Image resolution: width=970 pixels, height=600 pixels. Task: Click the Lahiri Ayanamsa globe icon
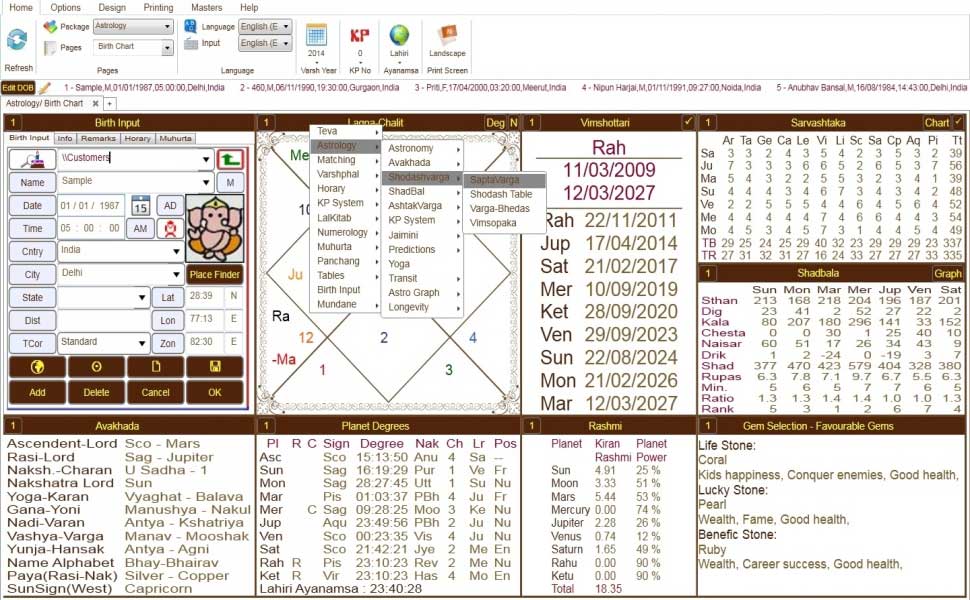click(x=399, y=35)
